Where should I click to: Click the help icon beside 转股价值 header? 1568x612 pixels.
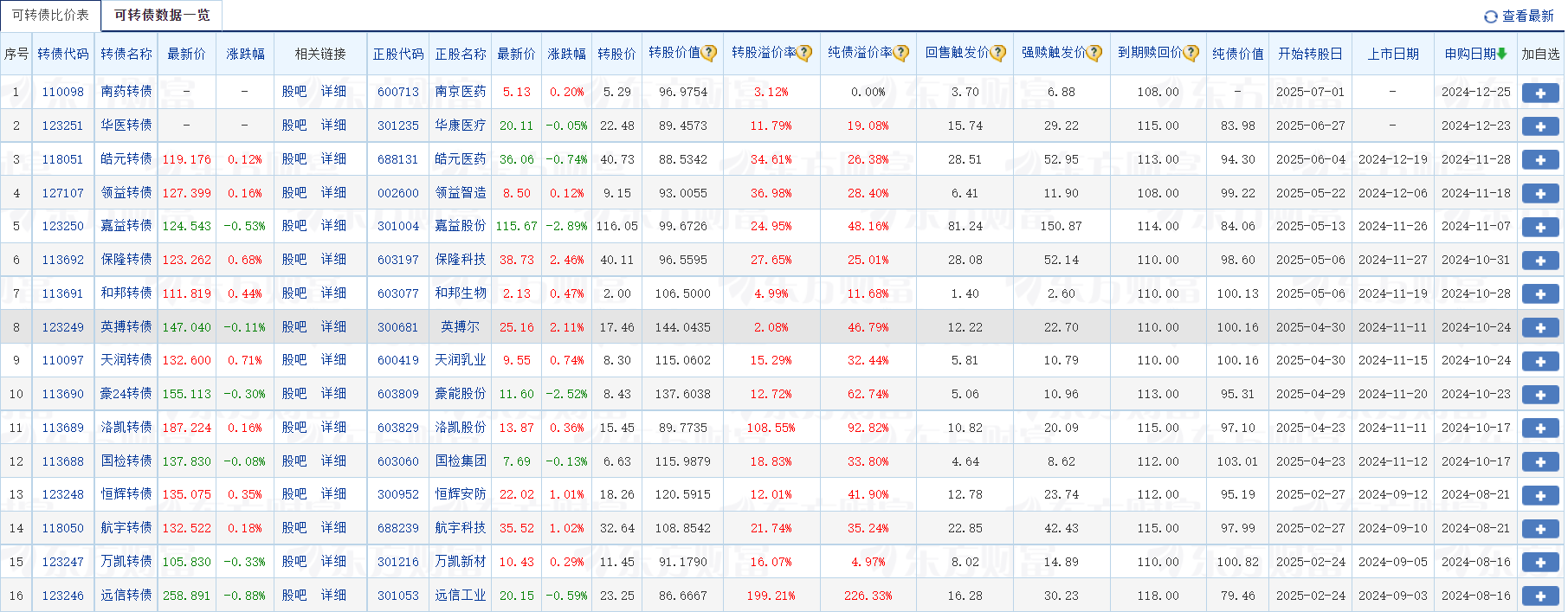709,53
